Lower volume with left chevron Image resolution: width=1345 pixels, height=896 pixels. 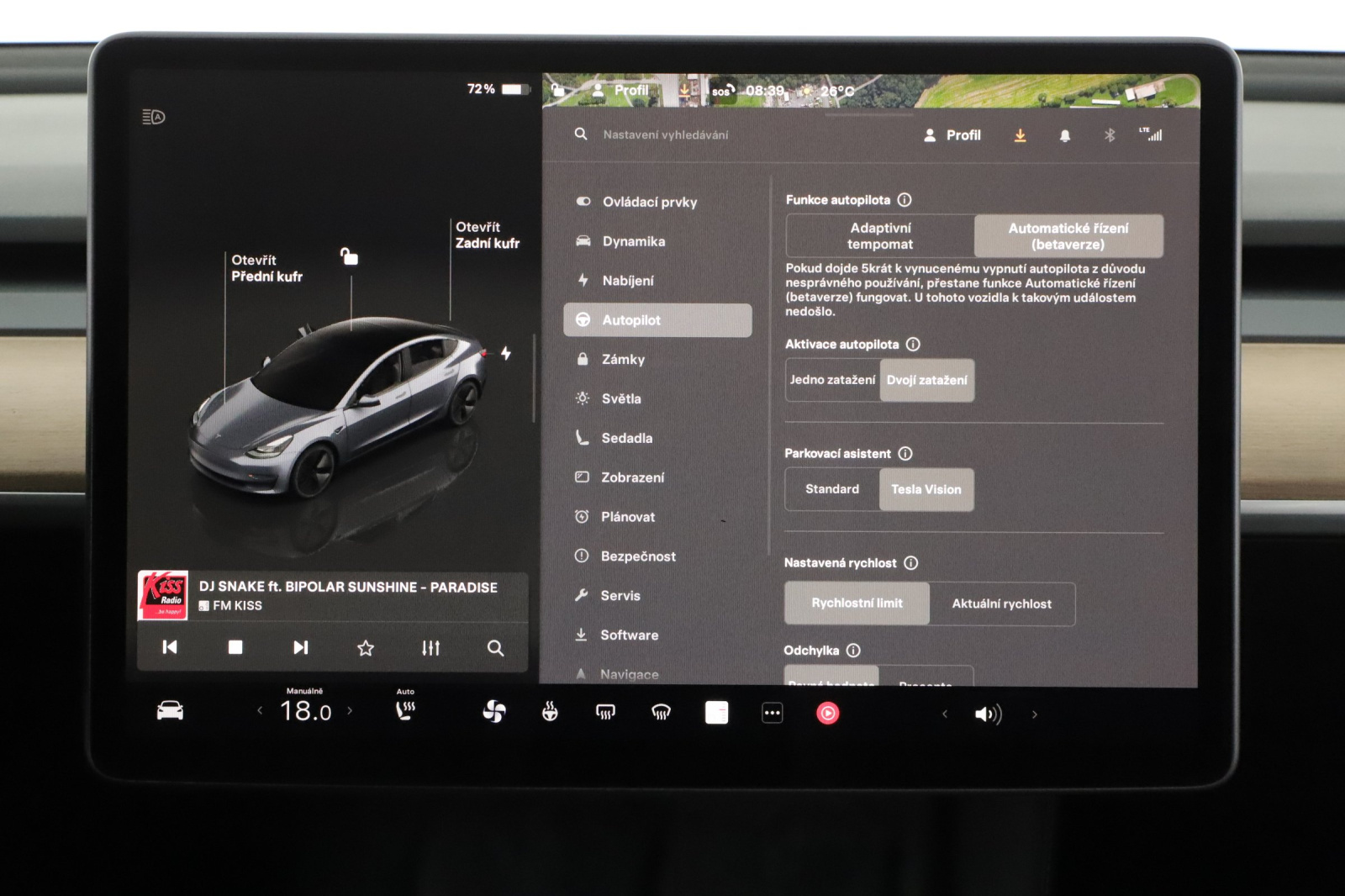click(x=945, y=714)
